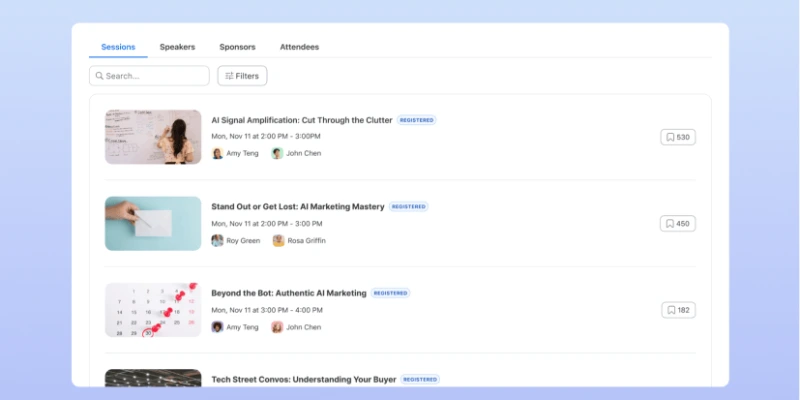800x400 pixels.
Task: Switch to the Speakers tab
Action: (177, 47)
